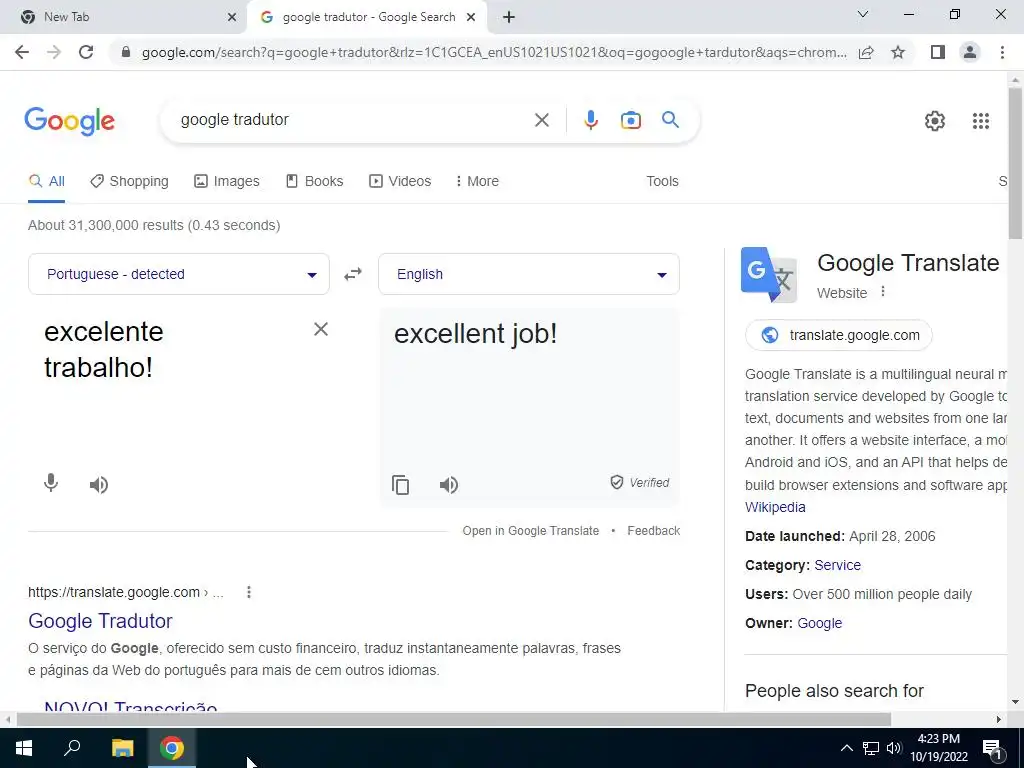Visit translate.google.com button
This screenshot has width=1024, height=768.
tap(839, 335)
